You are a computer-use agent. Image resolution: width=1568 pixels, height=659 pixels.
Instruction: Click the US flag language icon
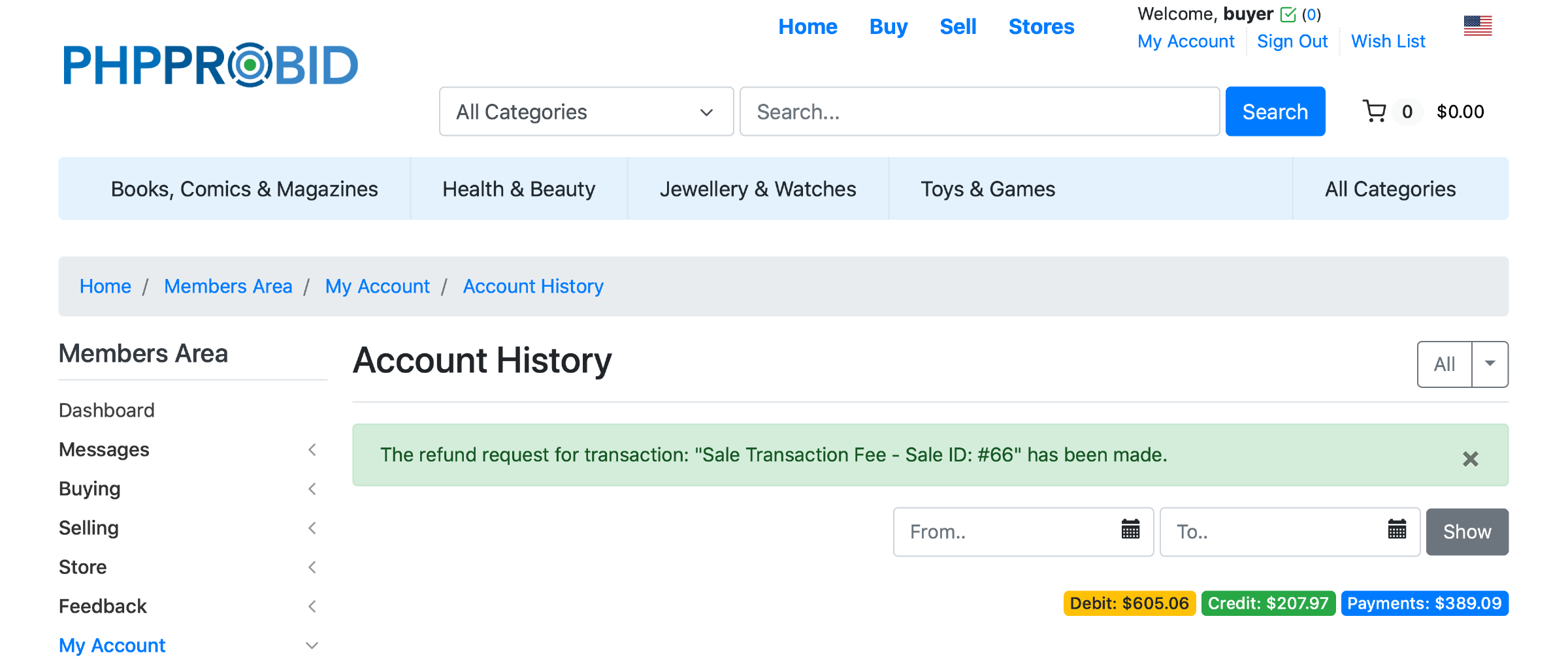click(1478, 26)
